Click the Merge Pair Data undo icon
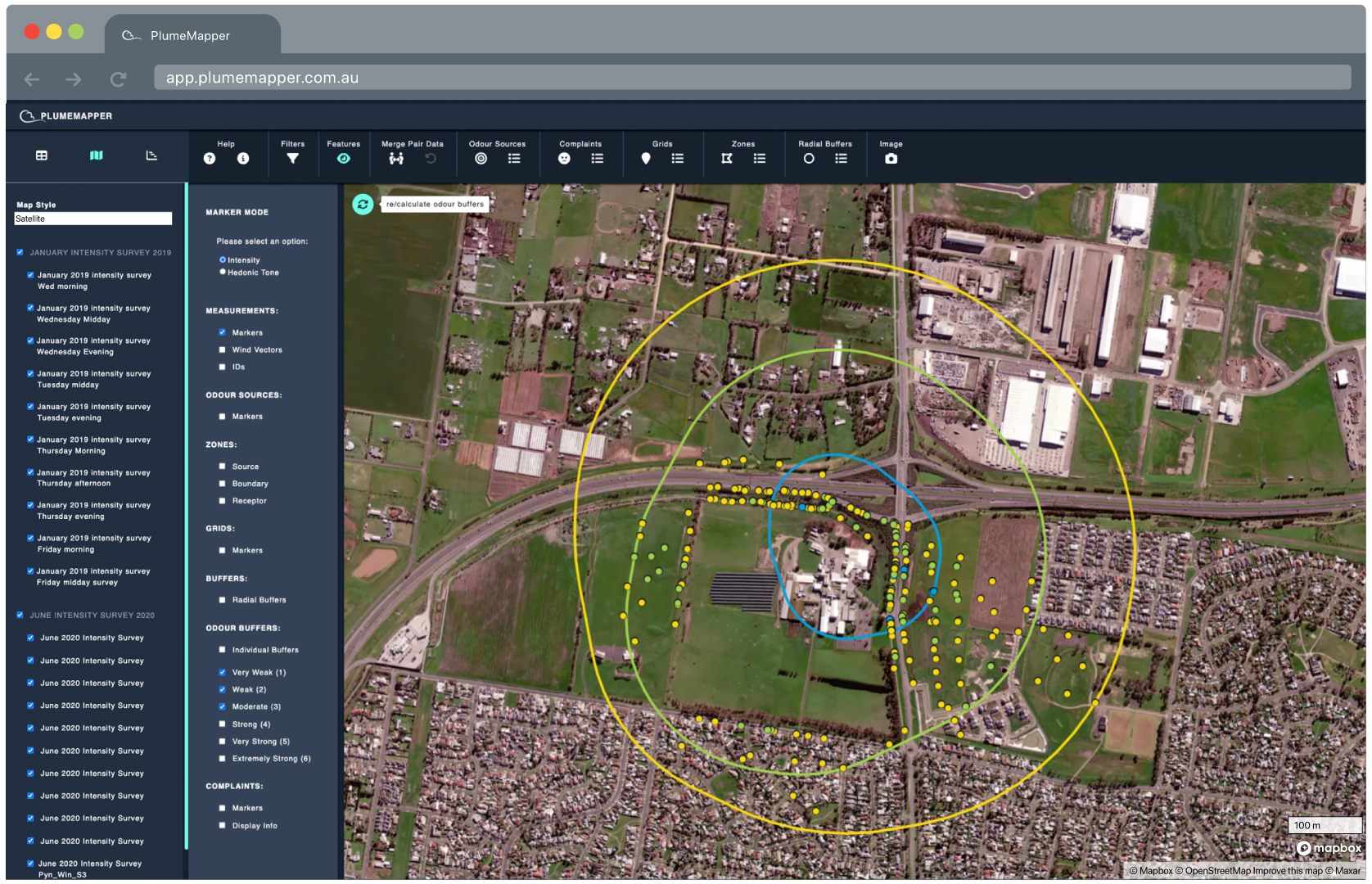 (431, 159)
